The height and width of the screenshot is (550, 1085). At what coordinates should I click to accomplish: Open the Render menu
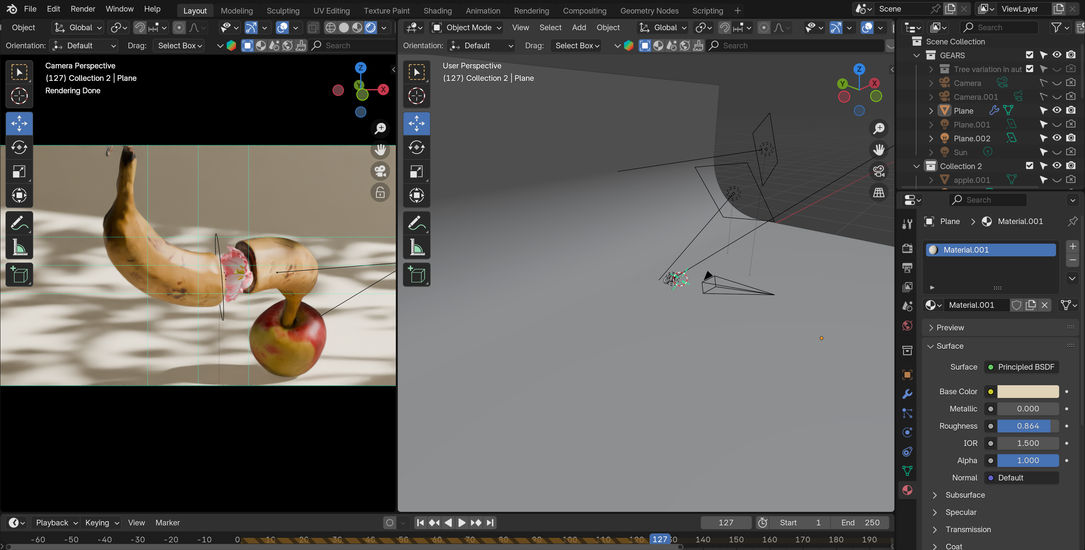pos(83,9)
